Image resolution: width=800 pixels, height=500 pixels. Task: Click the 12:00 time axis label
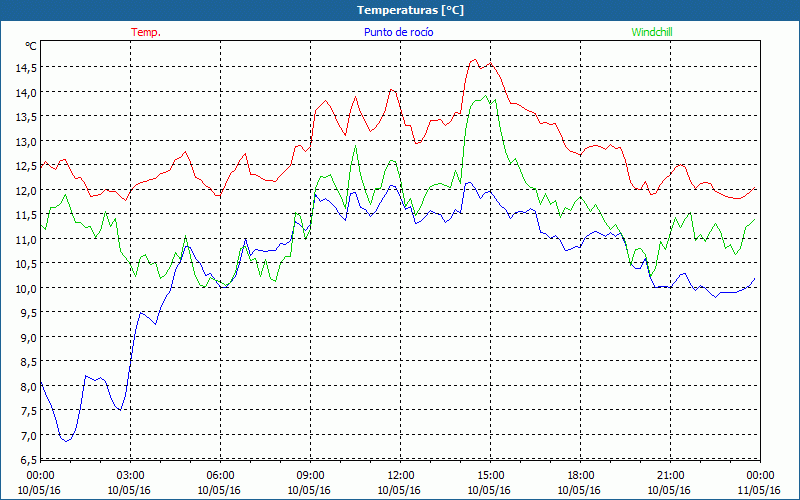401,476
